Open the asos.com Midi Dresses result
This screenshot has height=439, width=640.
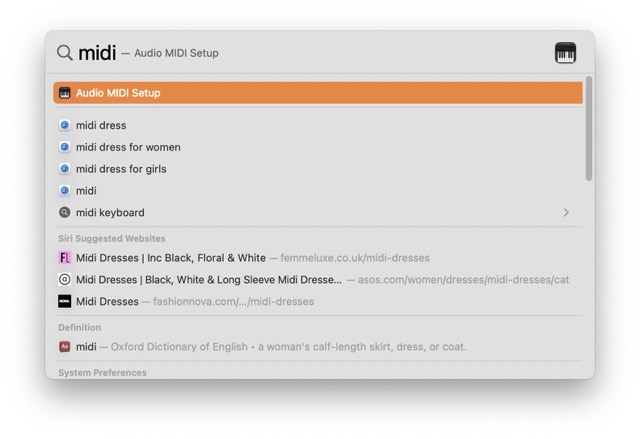click(x=208, y=280)
